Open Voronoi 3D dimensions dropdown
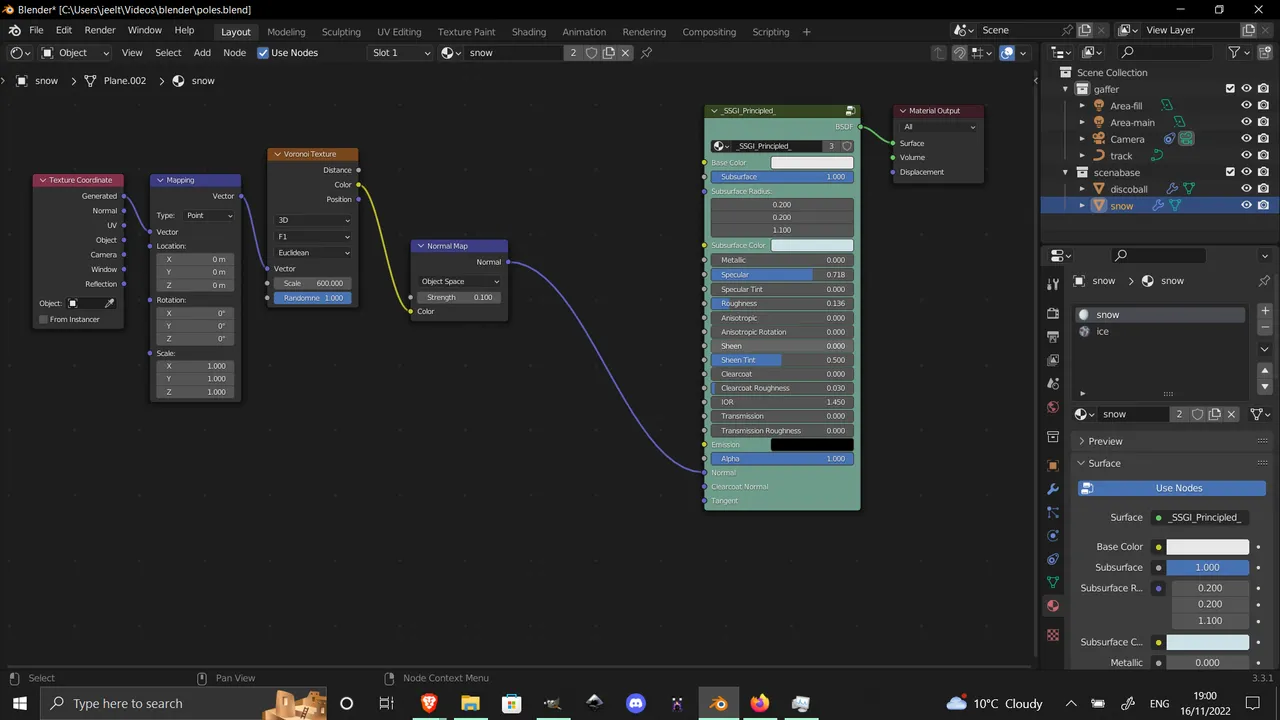This screenshot has height=720, width=1280. [x=313, y=220]
